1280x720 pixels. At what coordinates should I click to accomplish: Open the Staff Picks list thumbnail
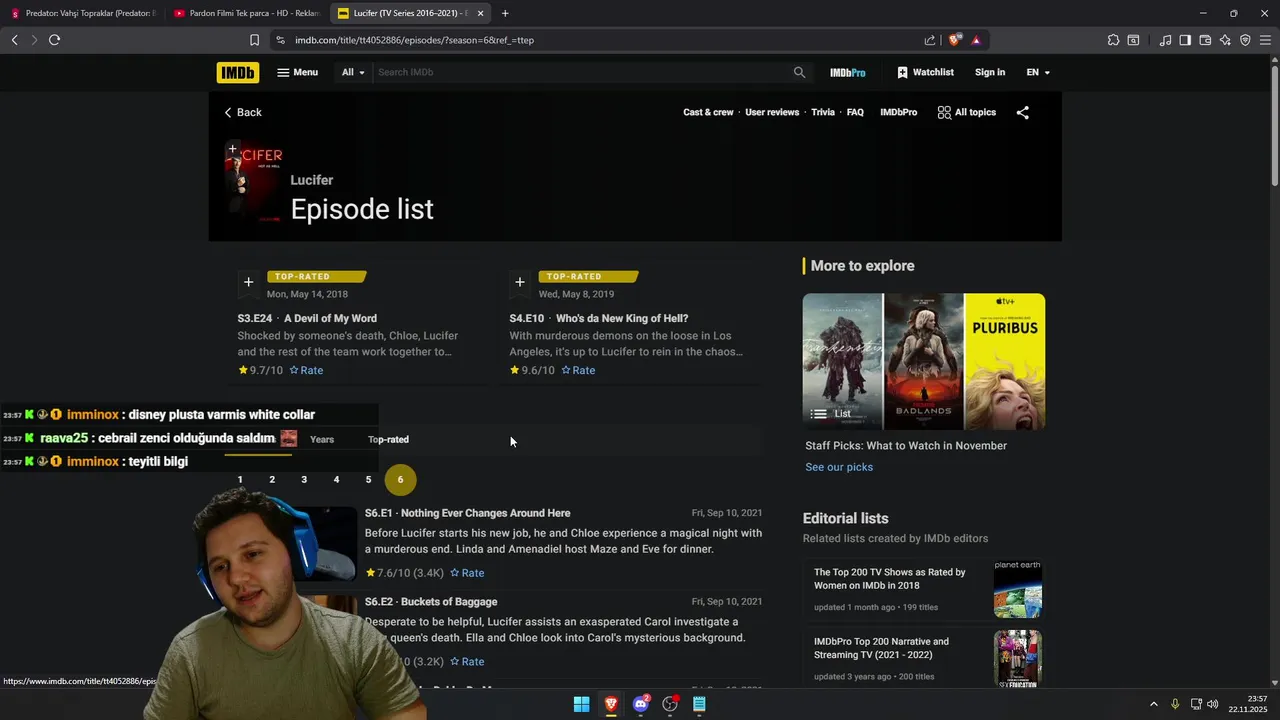(924, 361)
